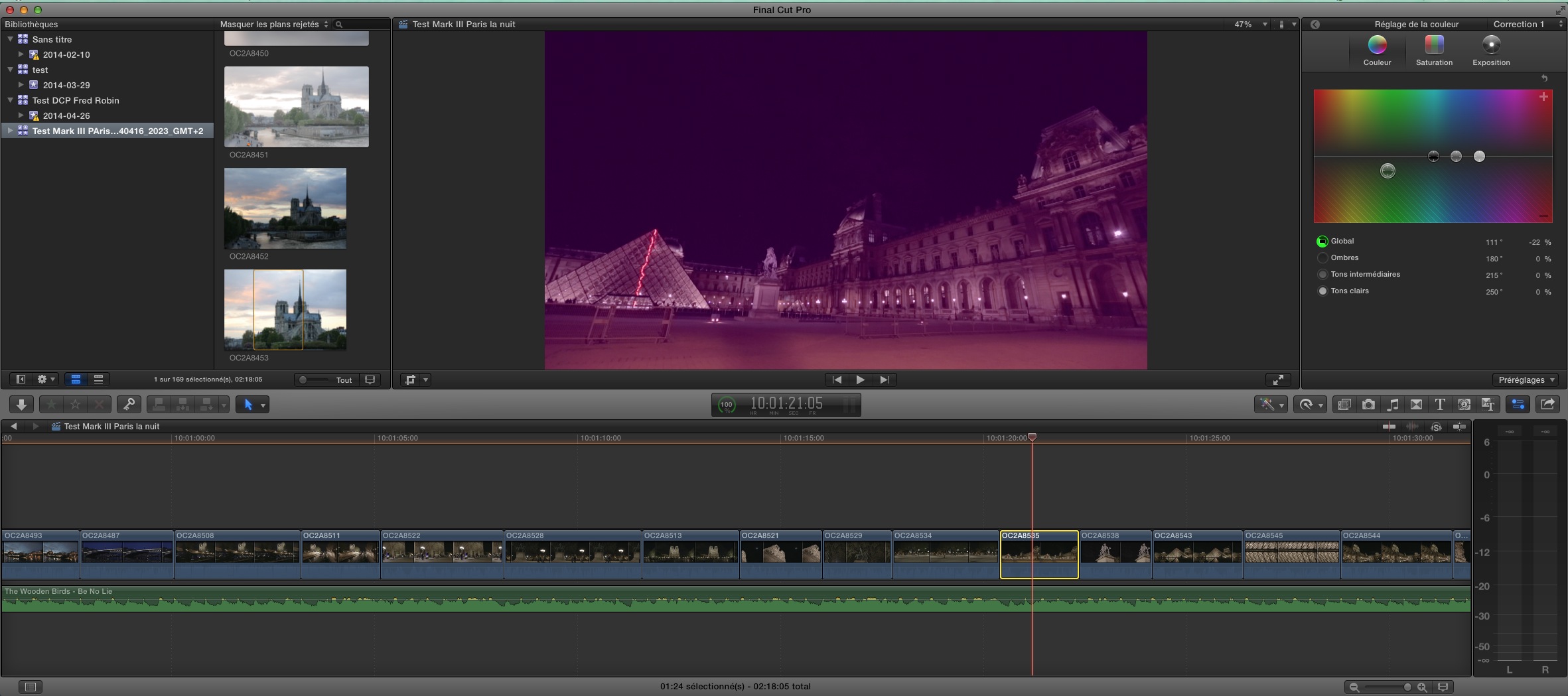Open the photos browser camera icon
This screenshot has height=696, width=1568.
click(1368, 405)
